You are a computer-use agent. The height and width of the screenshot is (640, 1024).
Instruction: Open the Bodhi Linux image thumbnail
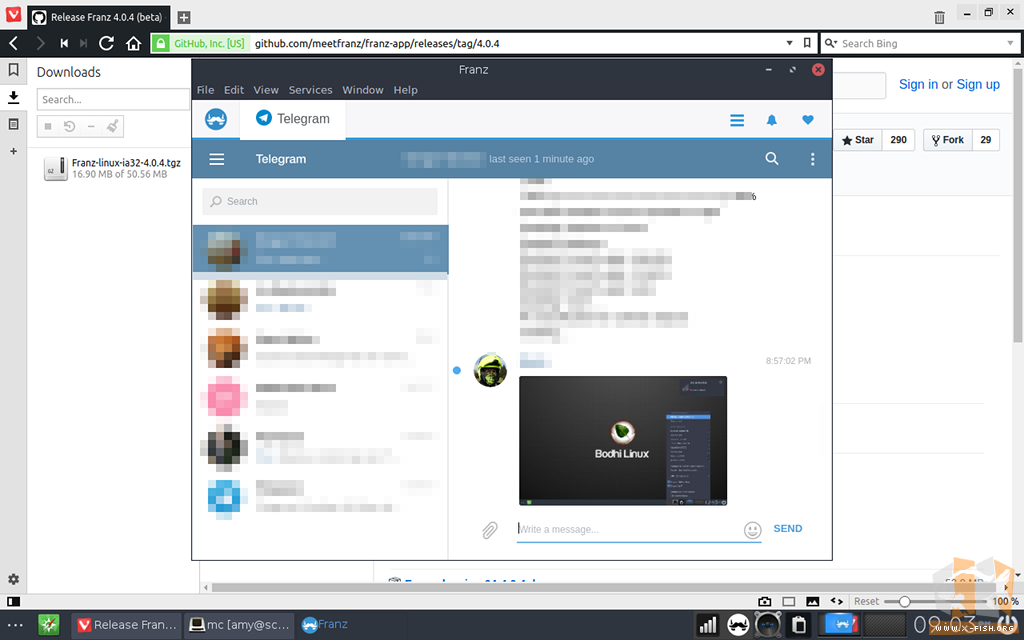click(623, 441)
